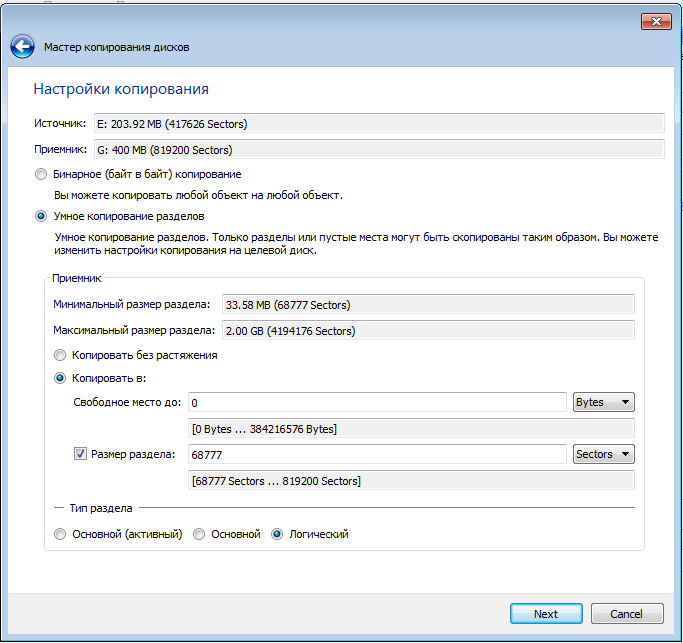683x643 pixels.
Task: Click the maximum partition size 2.00 GB field
Action: pos(428,330)
